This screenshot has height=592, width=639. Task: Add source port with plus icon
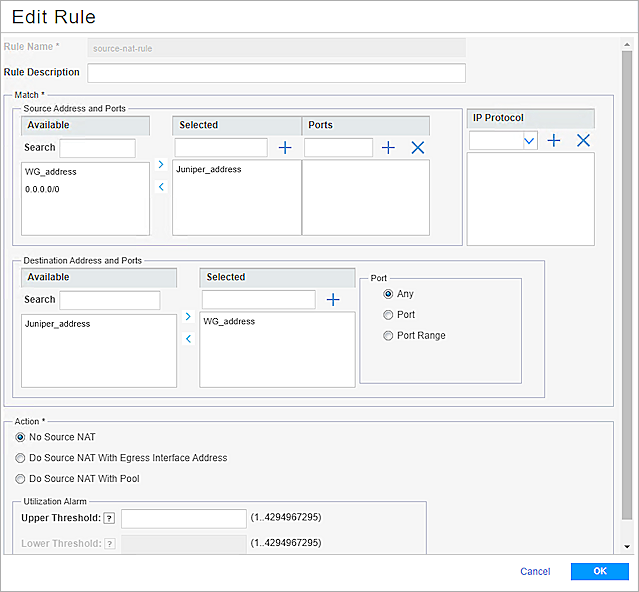(388, 147)
